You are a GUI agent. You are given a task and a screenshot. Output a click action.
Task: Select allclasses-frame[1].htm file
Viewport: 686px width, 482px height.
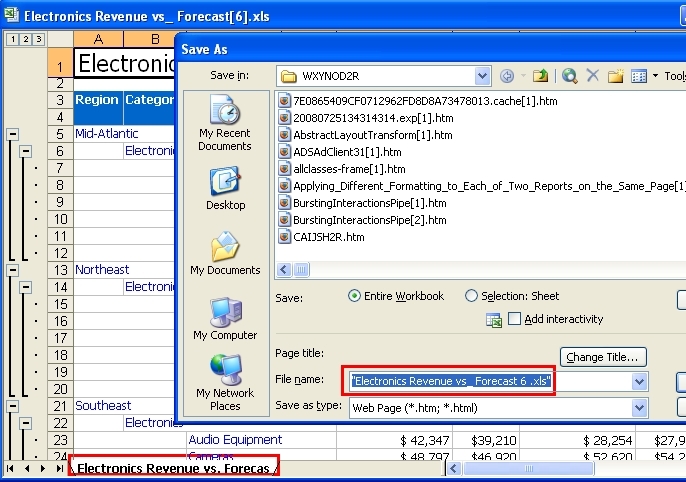(342, 169)
